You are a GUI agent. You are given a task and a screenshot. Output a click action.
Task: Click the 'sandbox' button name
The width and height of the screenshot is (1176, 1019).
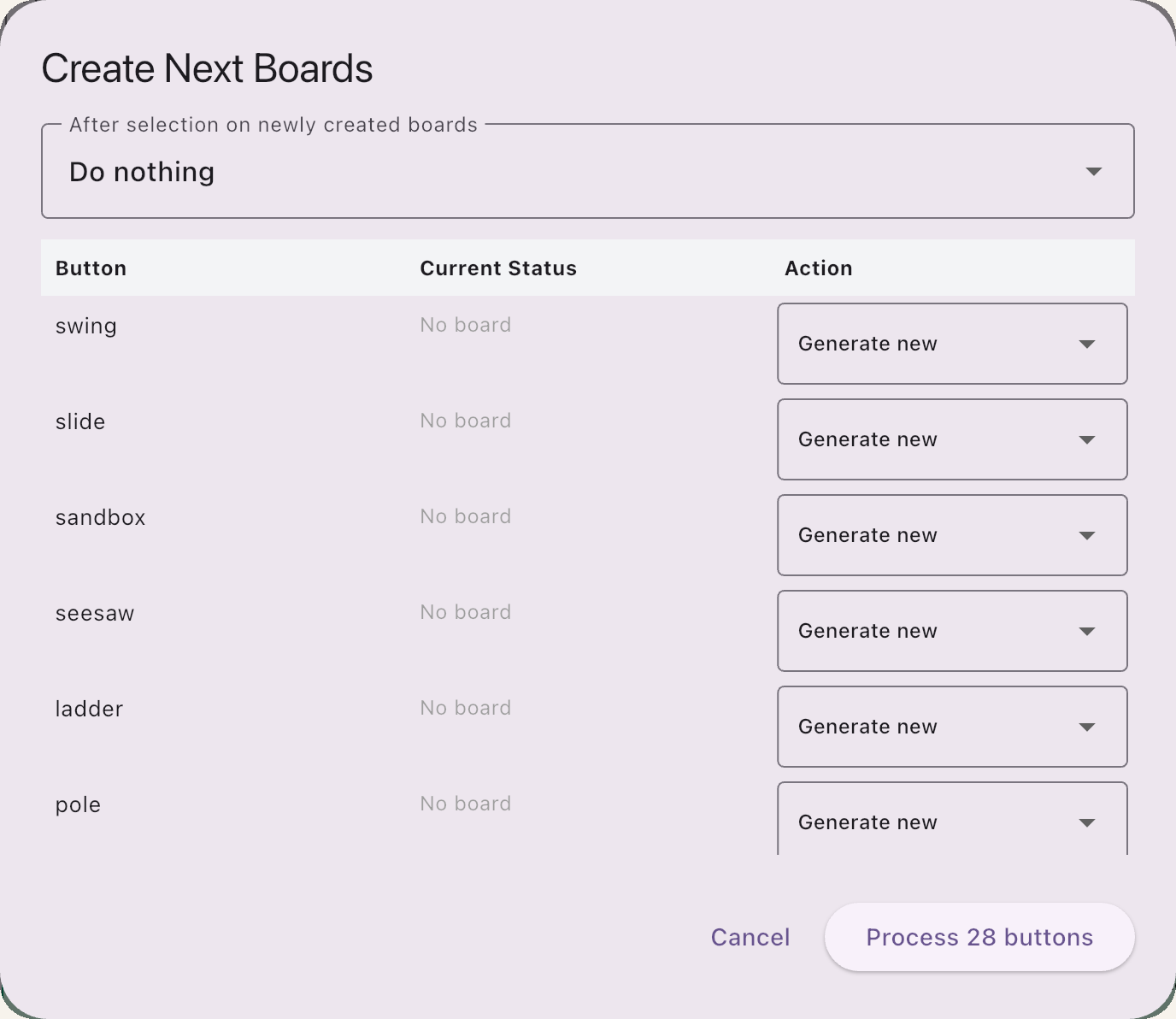(101, 517)
